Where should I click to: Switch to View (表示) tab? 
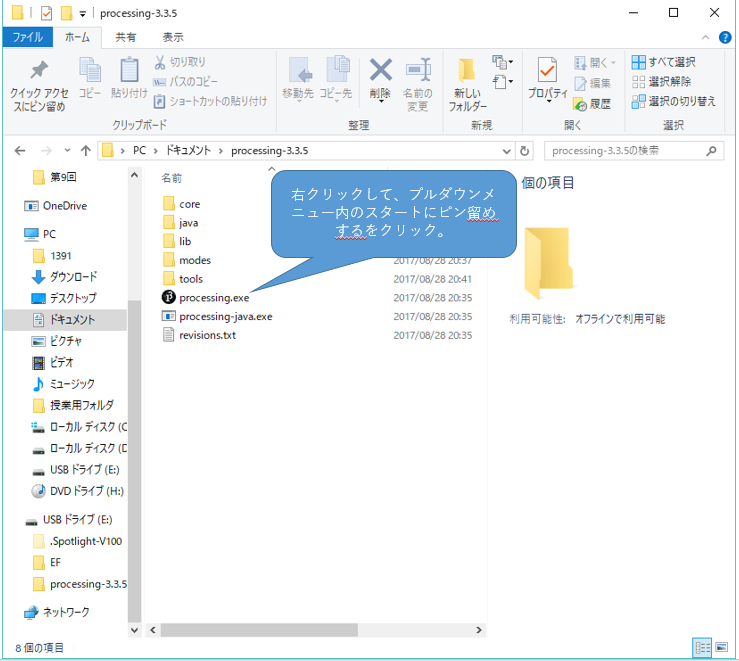(x=173, y=37)
